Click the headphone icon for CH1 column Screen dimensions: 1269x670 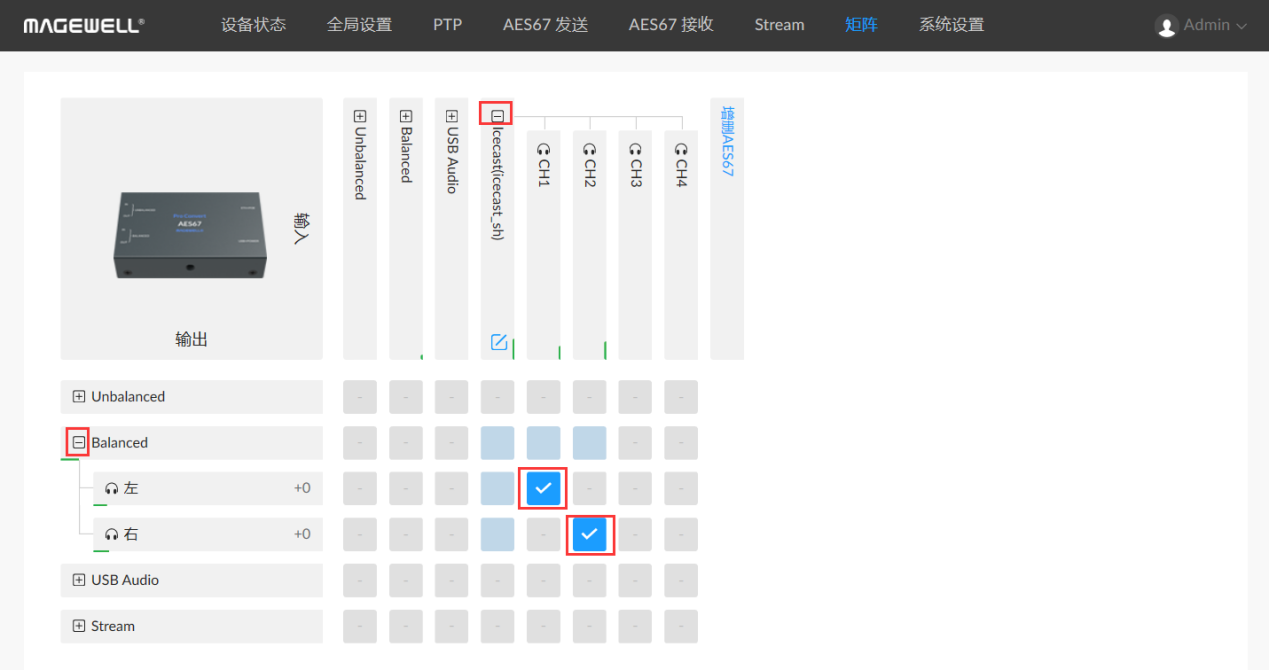[x=543, y=149]
